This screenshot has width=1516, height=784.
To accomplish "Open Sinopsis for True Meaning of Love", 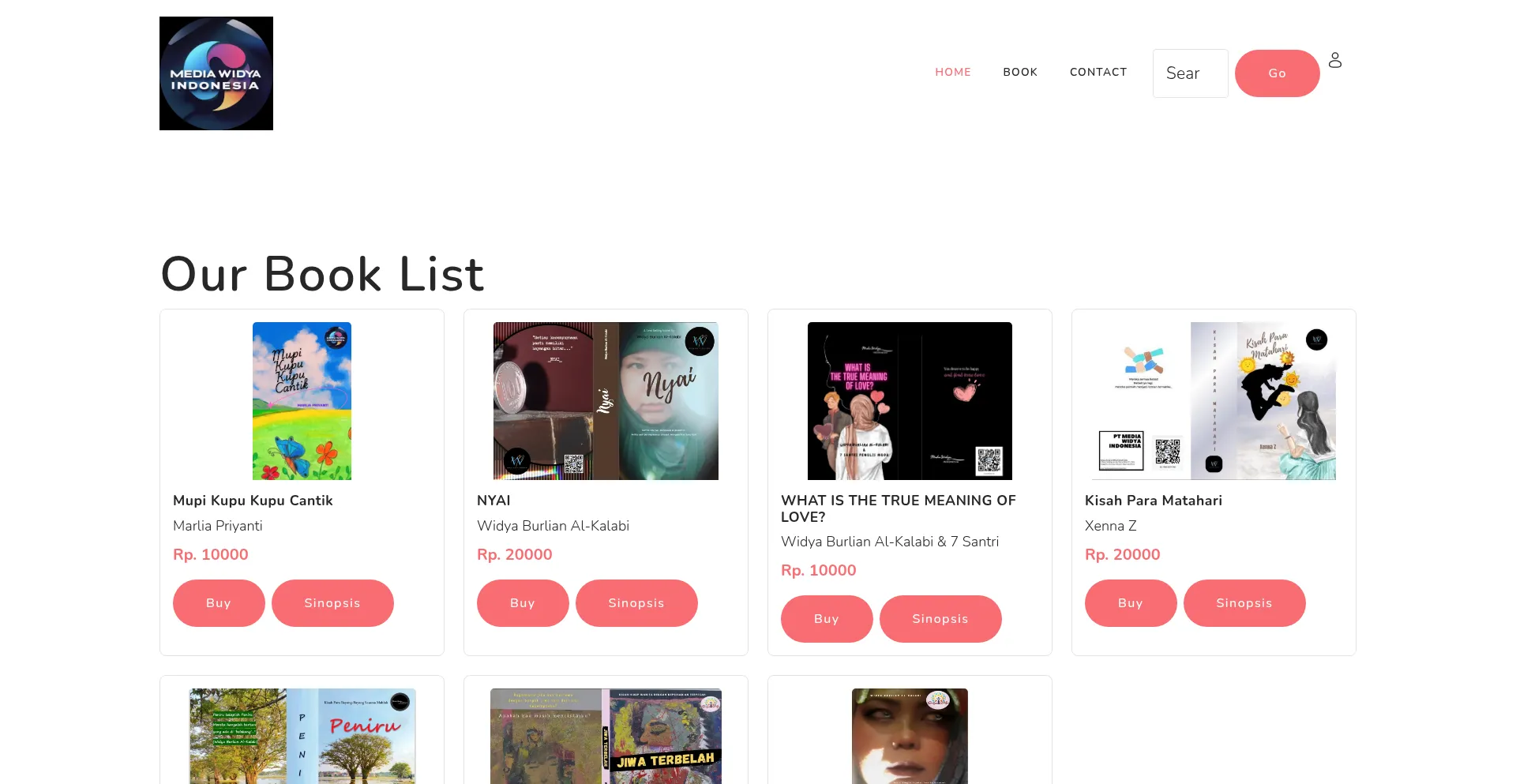I will (x=940, y=619).
